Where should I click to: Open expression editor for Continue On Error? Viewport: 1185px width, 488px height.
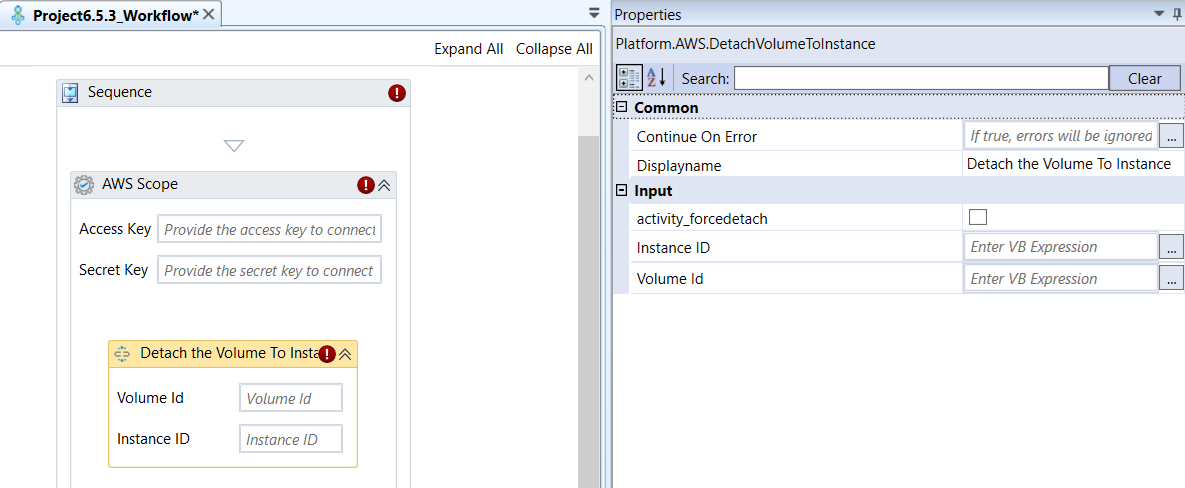[1170, 136]
